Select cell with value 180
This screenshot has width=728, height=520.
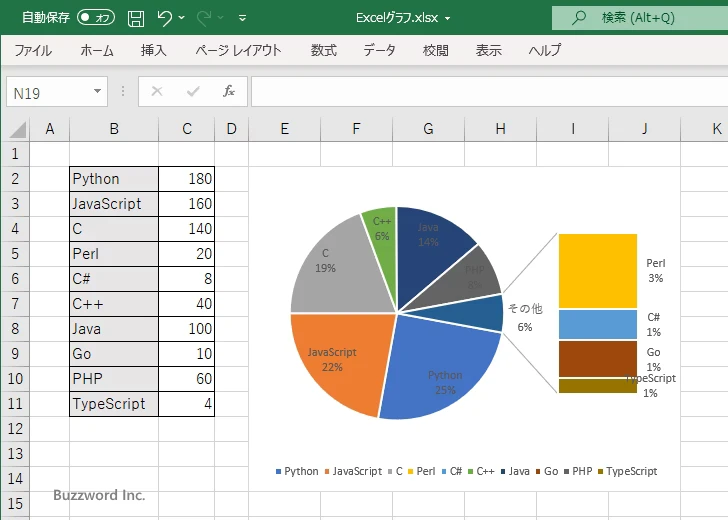tap(187, 179)
